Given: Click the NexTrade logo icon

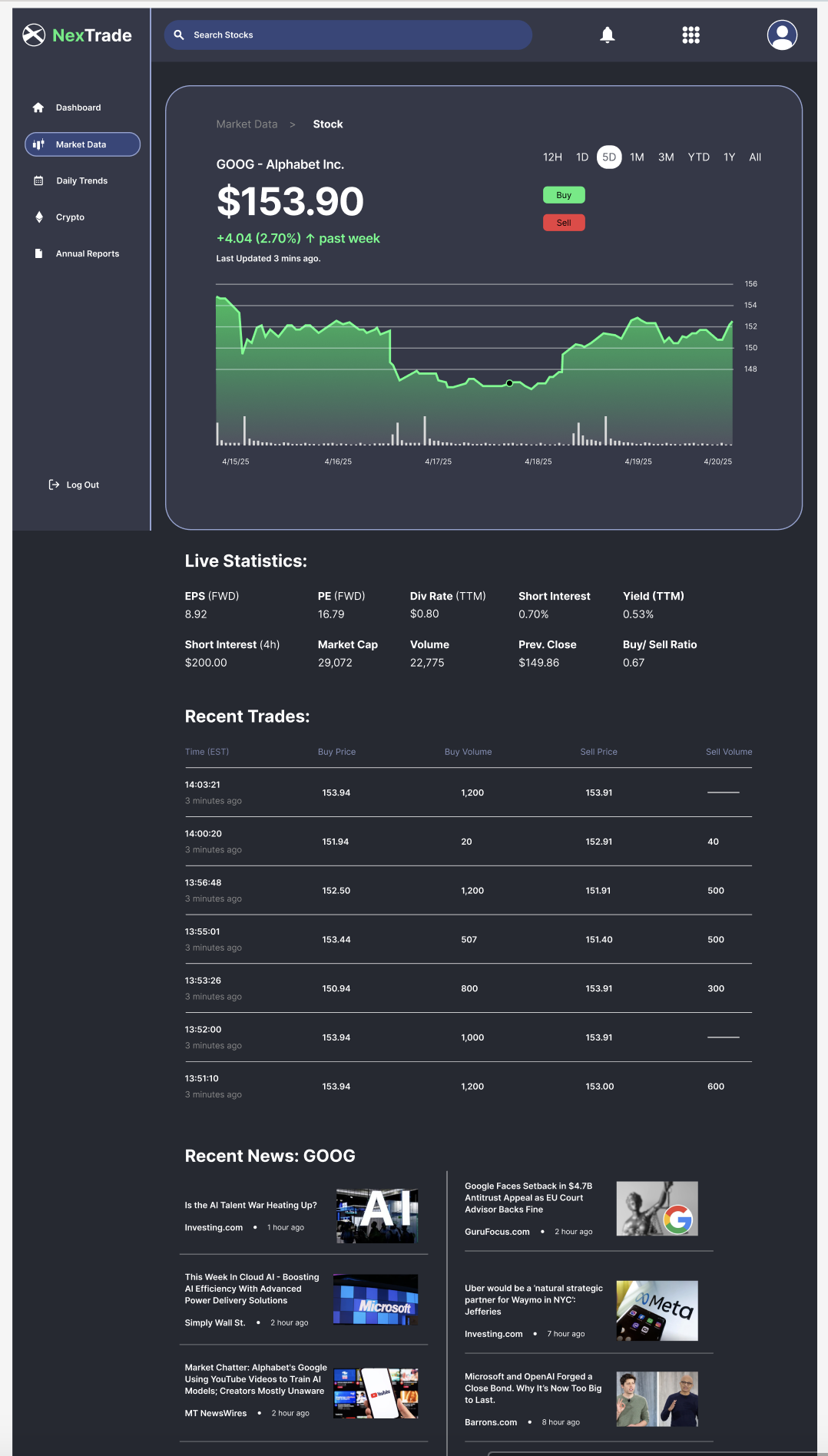Looking at the screenshot, I should click(x=34, y=35).
